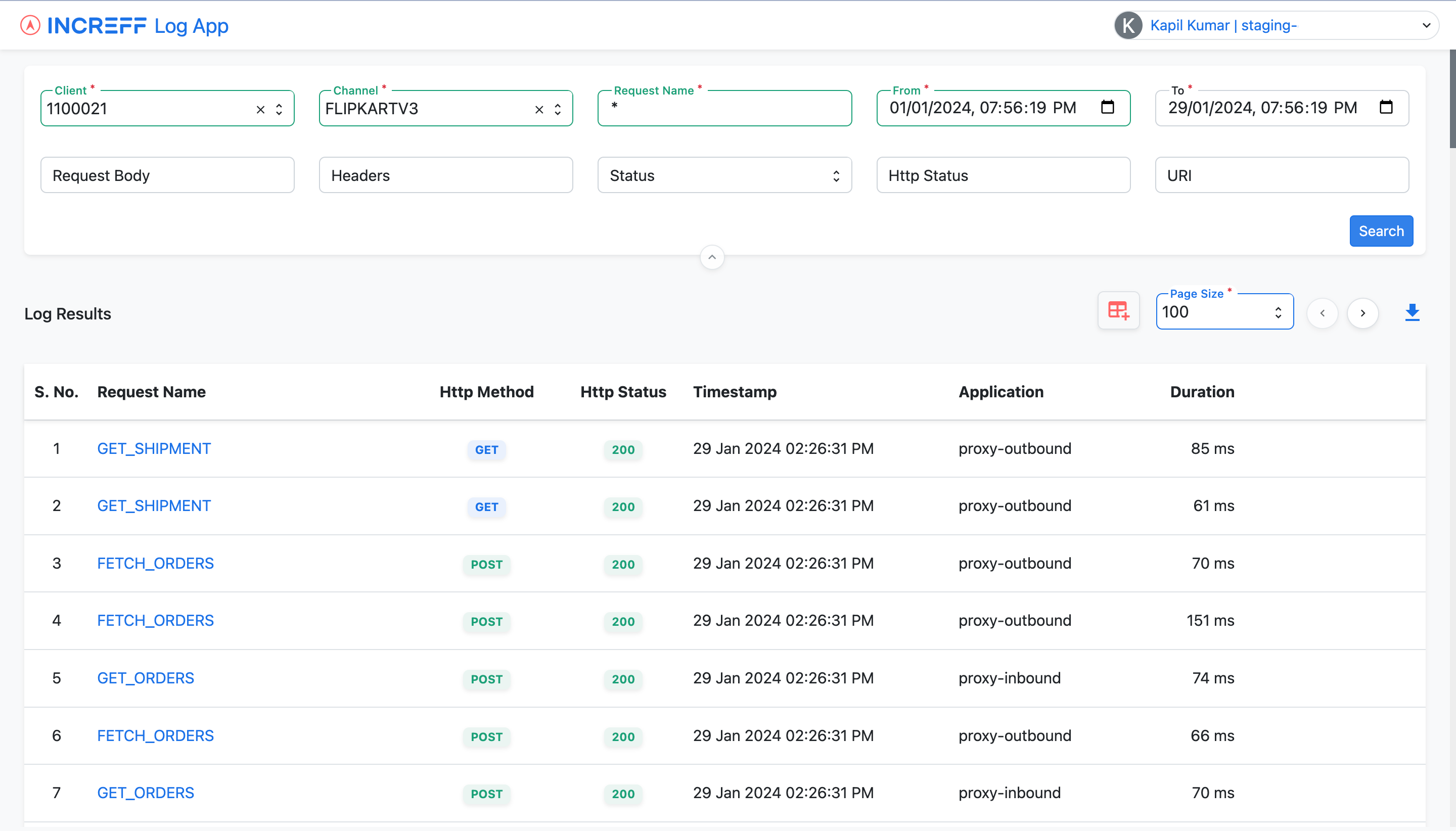Screen dimensions: 1456x831
Task: Focus the Headers input field
Action: point(446,175)
